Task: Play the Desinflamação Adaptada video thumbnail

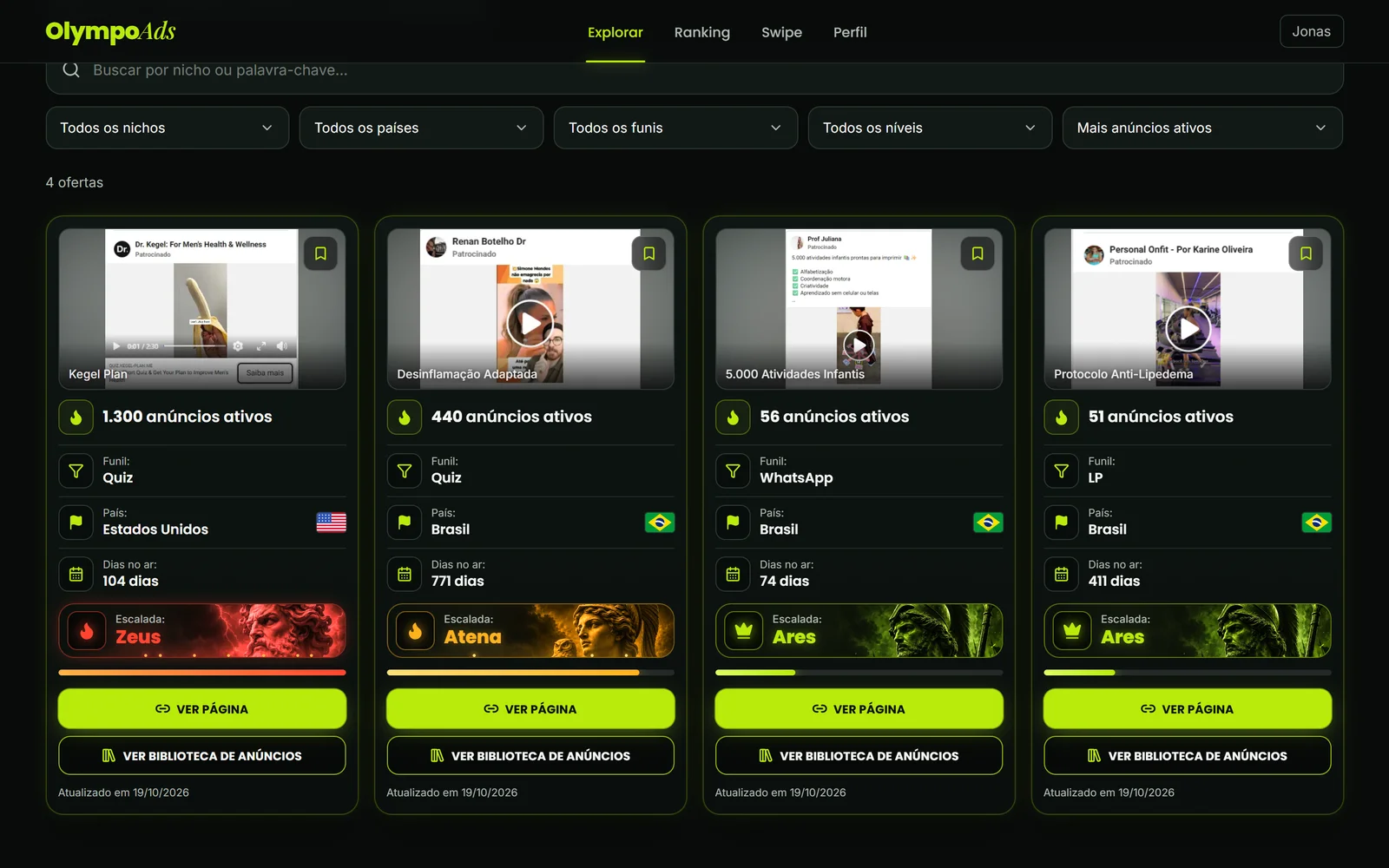Action: [x=530, y=325]
